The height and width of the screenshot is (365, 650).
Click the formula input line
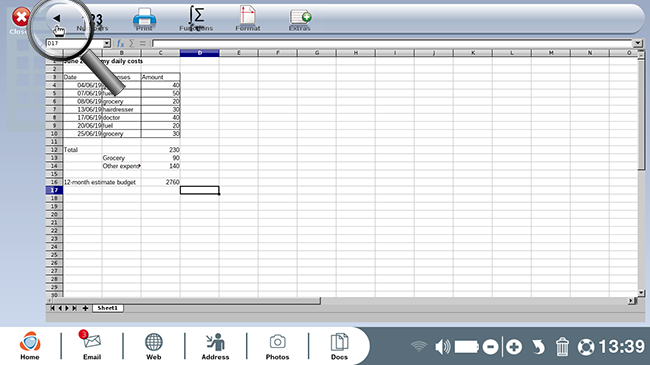393,43
